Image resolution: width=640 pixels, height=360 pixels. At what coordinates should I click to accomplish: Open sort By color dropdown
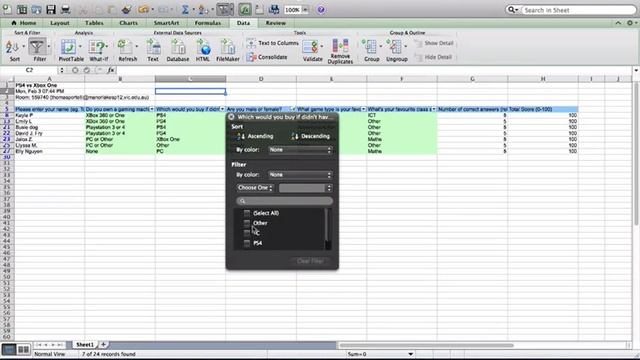pos(300,150)
